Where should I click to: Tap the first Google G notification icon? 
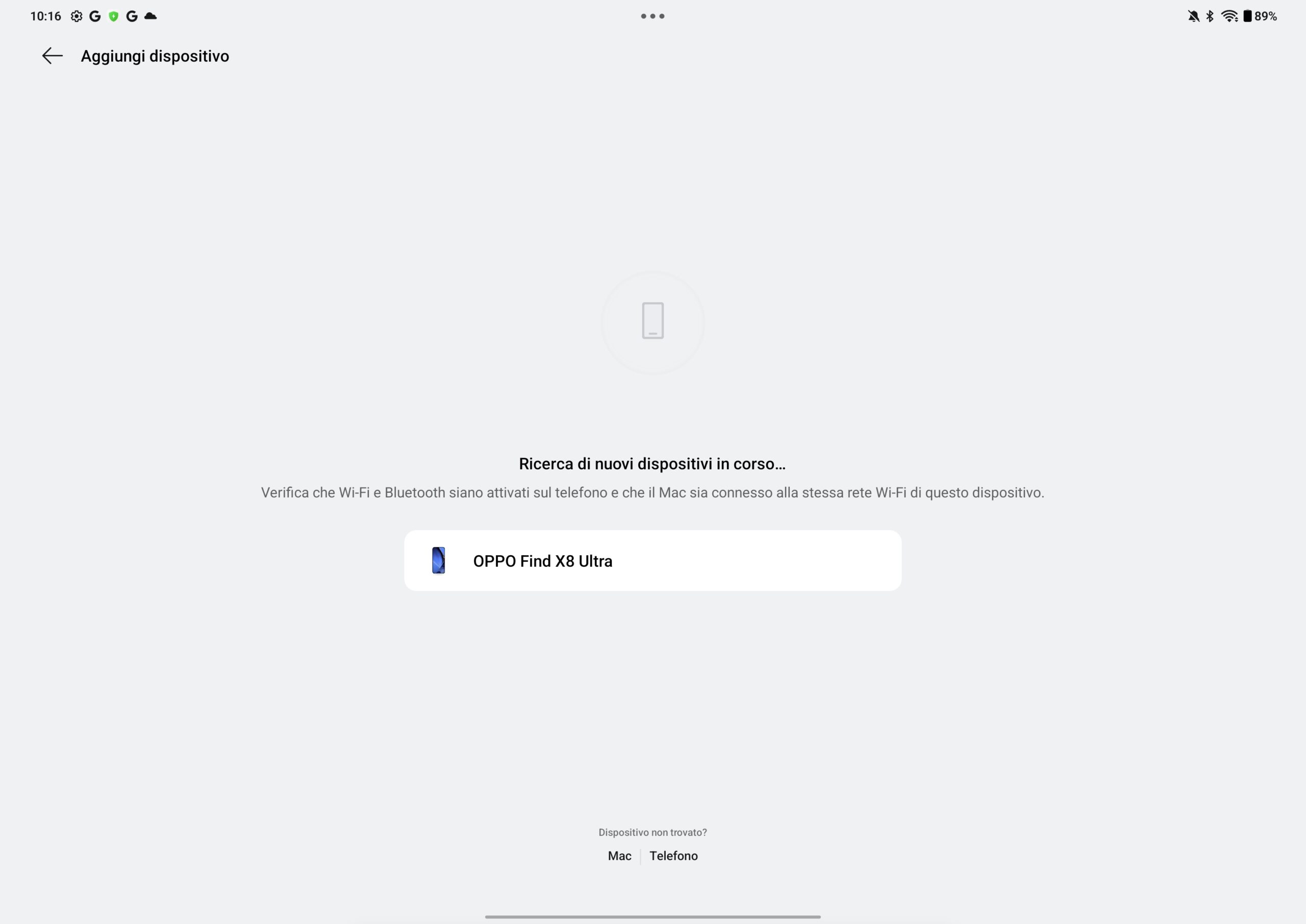click(x=95, y=16)
